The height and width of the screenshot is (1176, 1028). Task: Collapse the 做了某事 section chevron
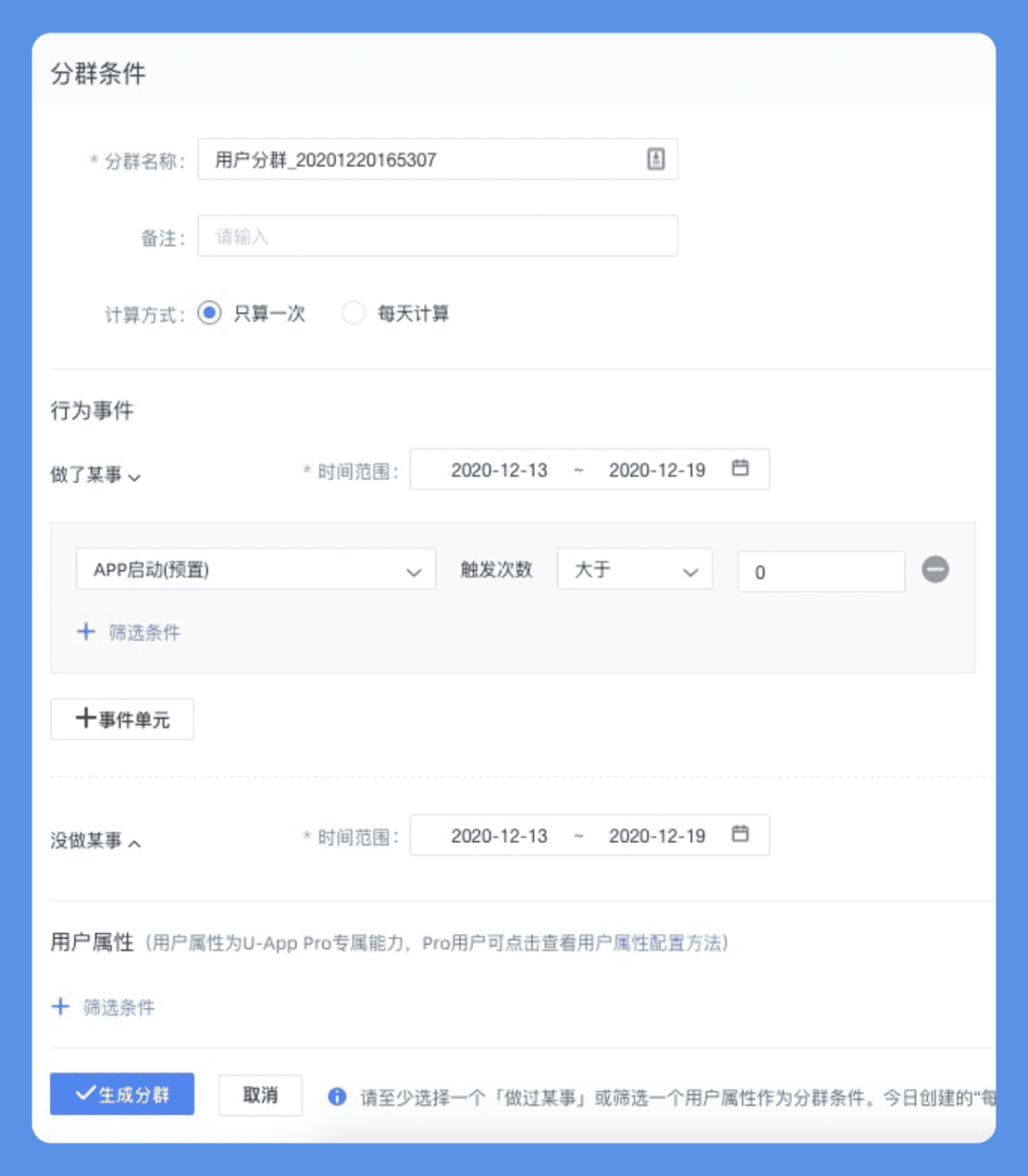point(134,477)
